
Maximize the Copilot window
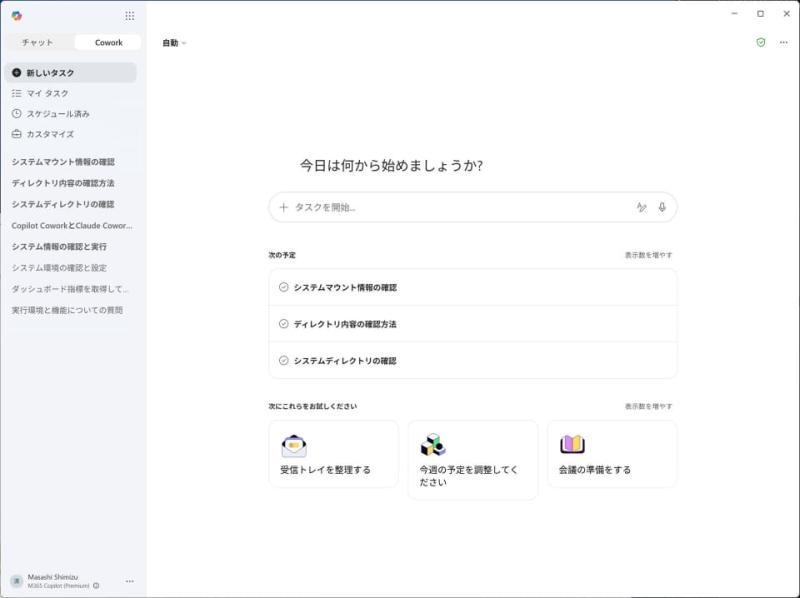761,14
